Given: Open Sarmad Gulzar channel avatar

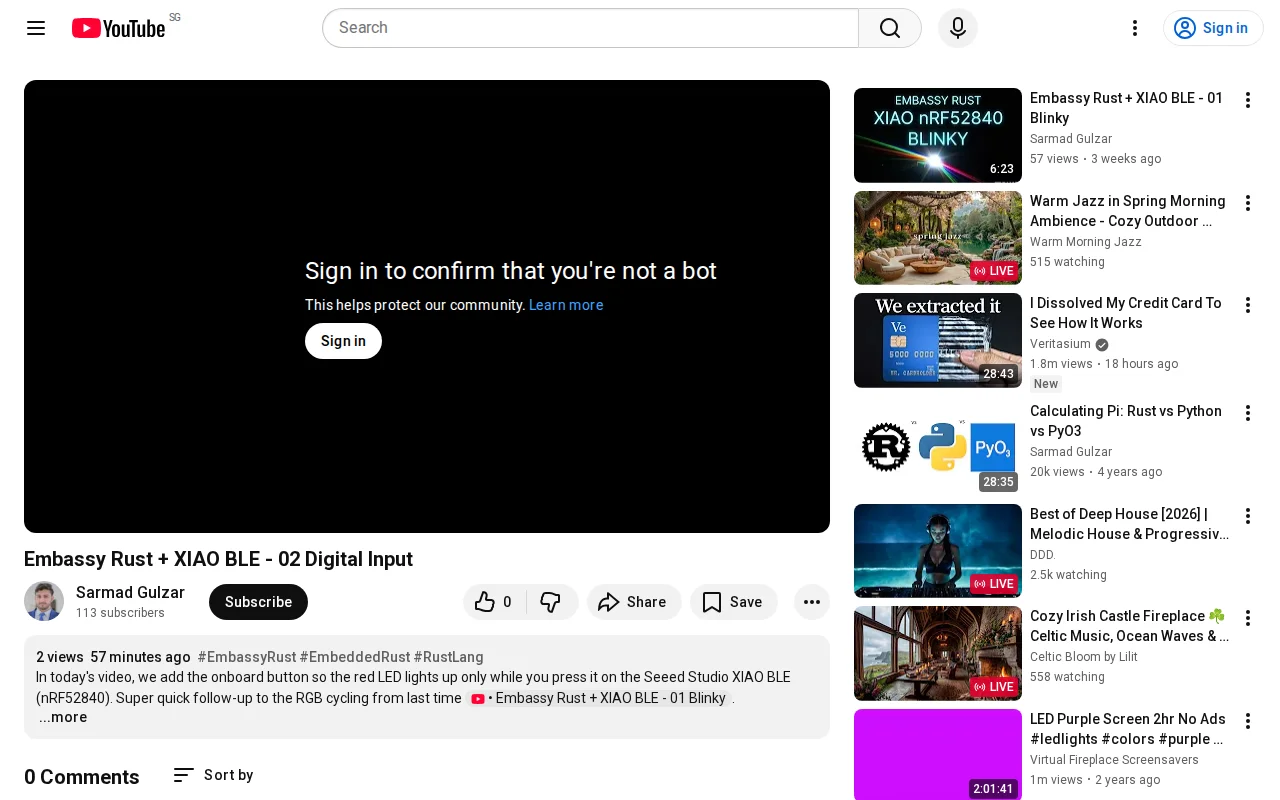Looking at the screenshot, I should coord(44,601).
